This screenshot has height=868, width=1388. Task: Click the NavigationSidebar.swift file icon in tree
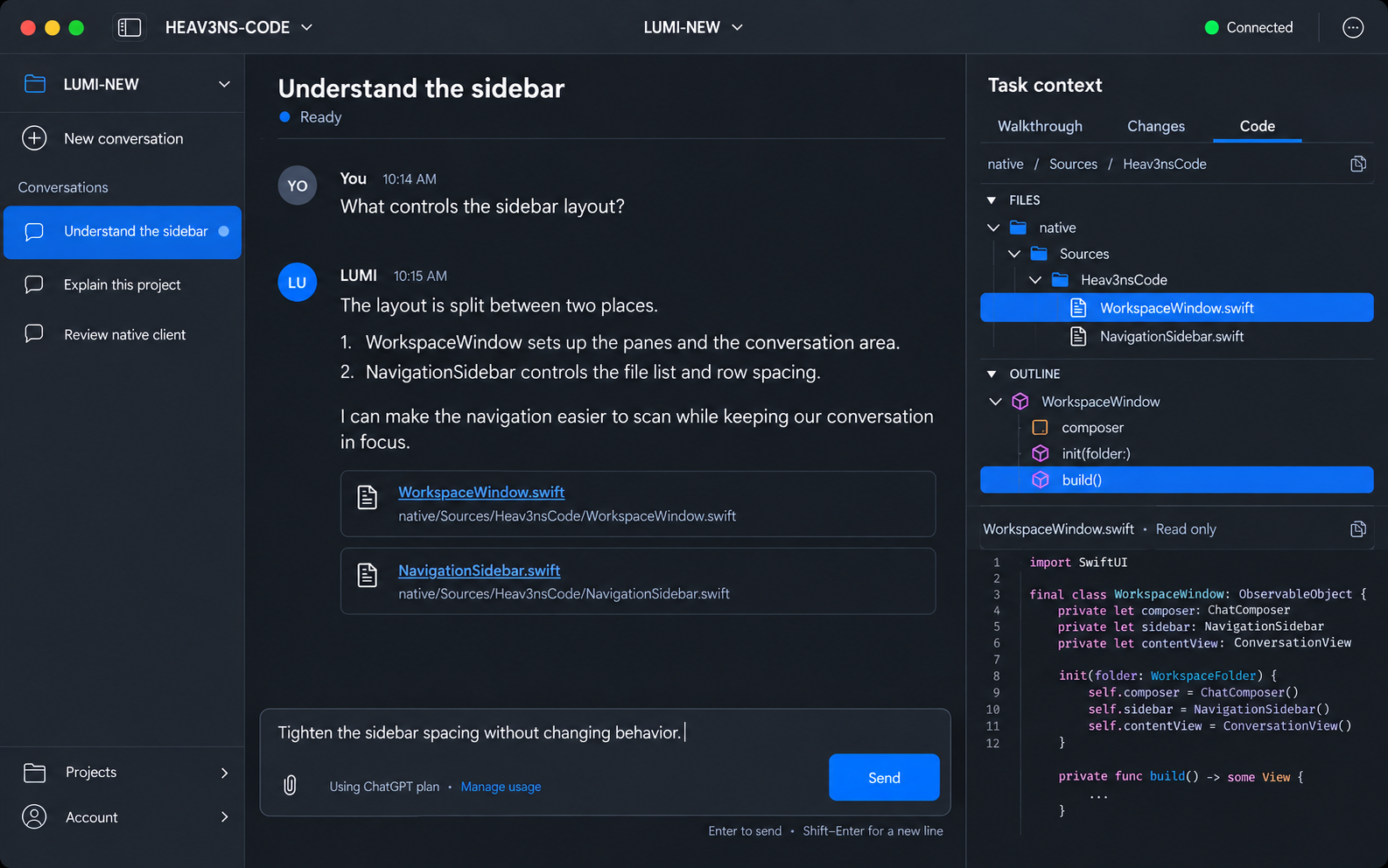click(1079, 336)
